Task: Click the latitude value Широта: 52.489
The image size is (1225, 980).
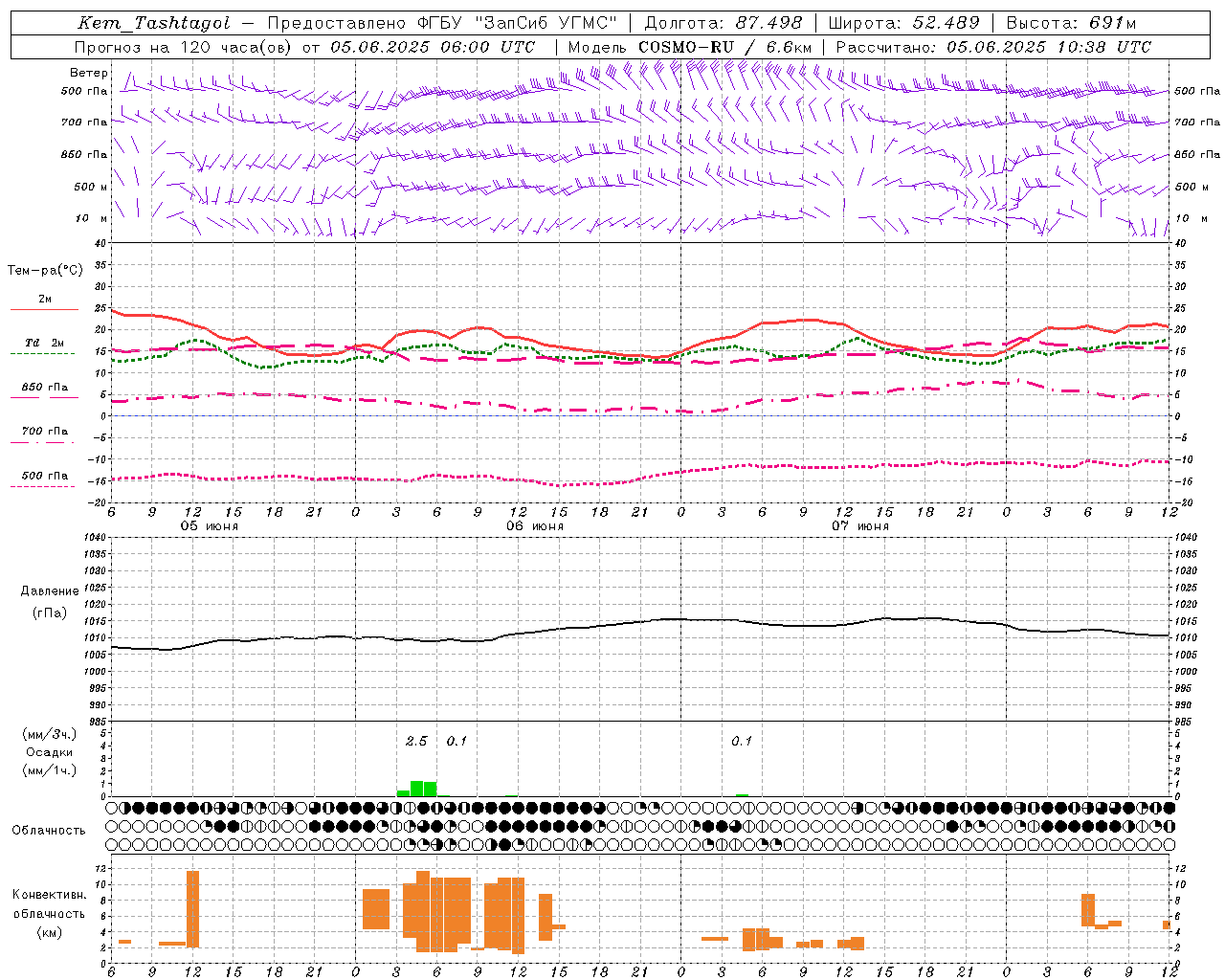Action: click(904, 23)
